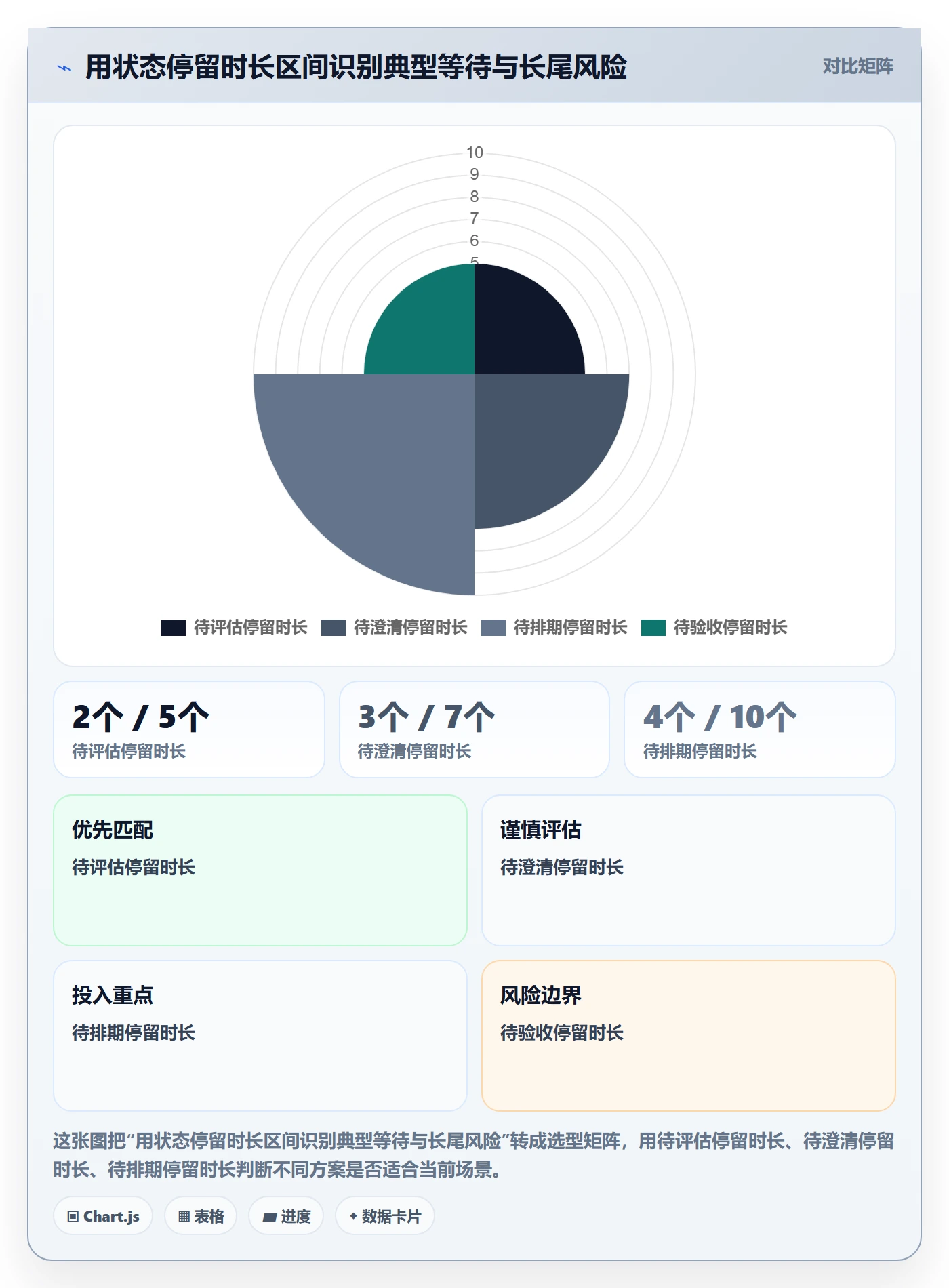Open the 优先匹配 matrix card
This screenshot has width=949, height=1288.
pyautogui.click(x=260, y=870)
